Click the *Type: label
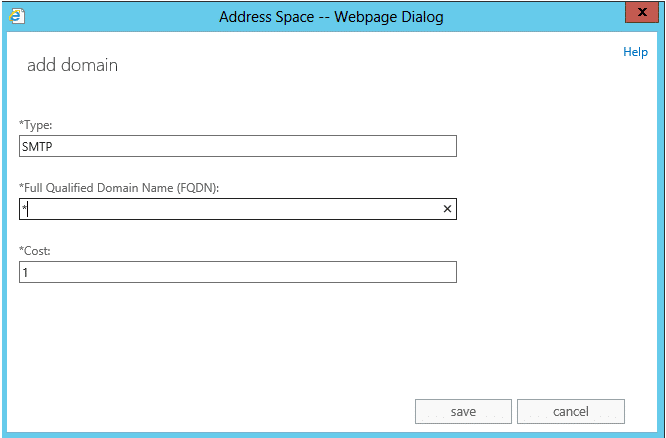 click(x=36, y=125)
